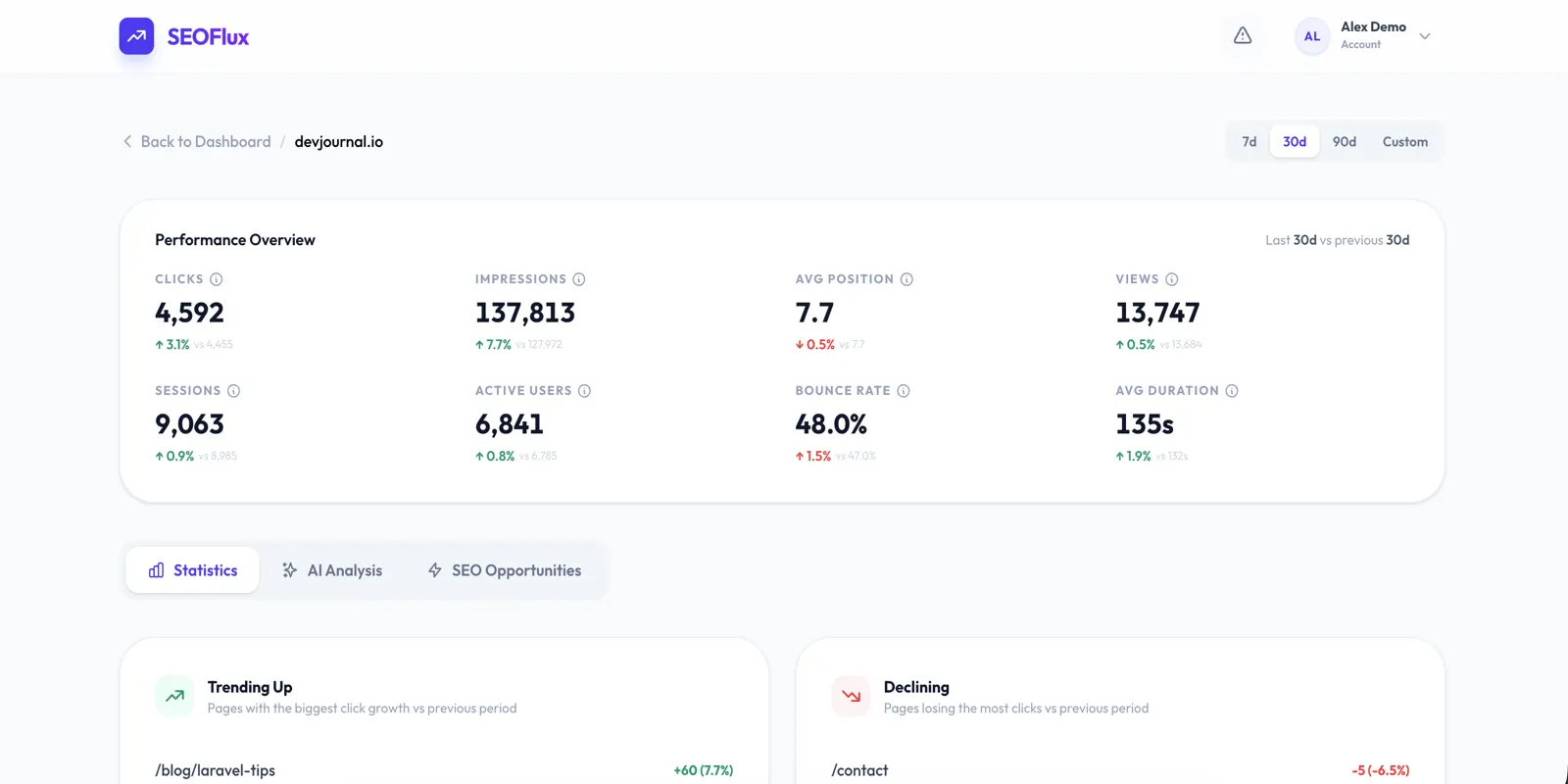Click the AI Analysis sparkle icon

click(x=290, y=570)
